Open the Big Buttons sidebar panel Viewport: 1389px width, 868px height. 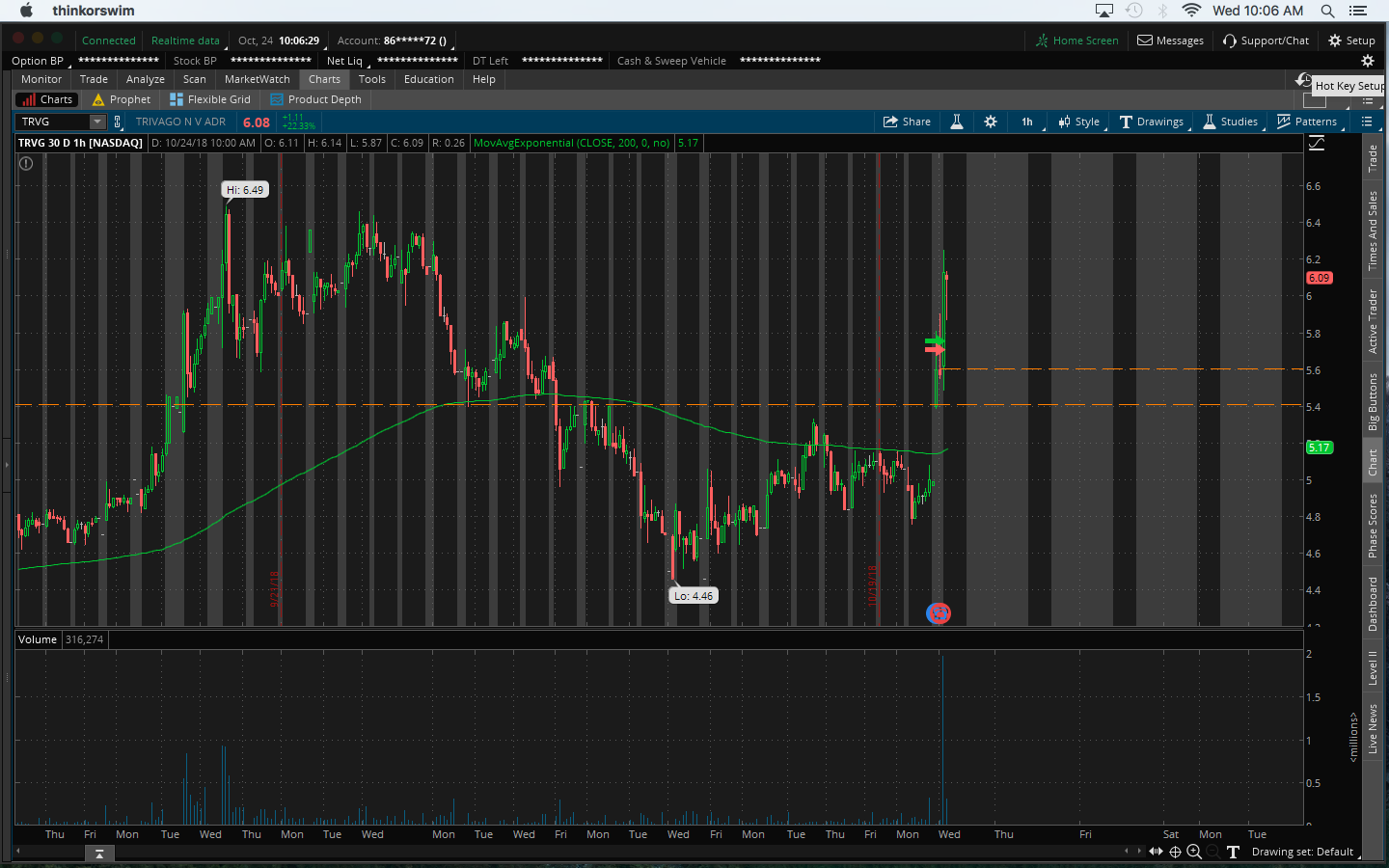coord(1373,401)
